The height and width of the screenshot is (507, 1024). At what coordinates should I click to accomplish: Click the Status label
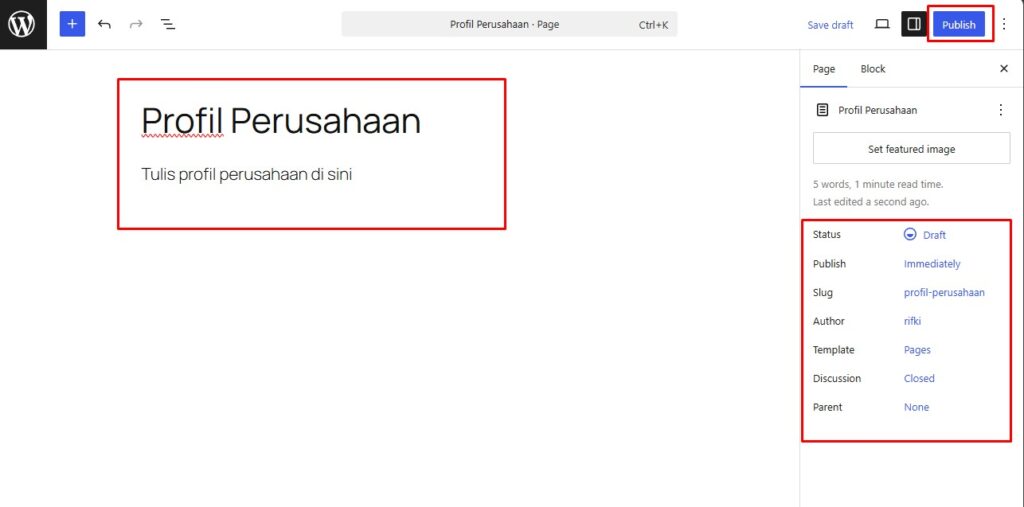[x=827, y=234]
